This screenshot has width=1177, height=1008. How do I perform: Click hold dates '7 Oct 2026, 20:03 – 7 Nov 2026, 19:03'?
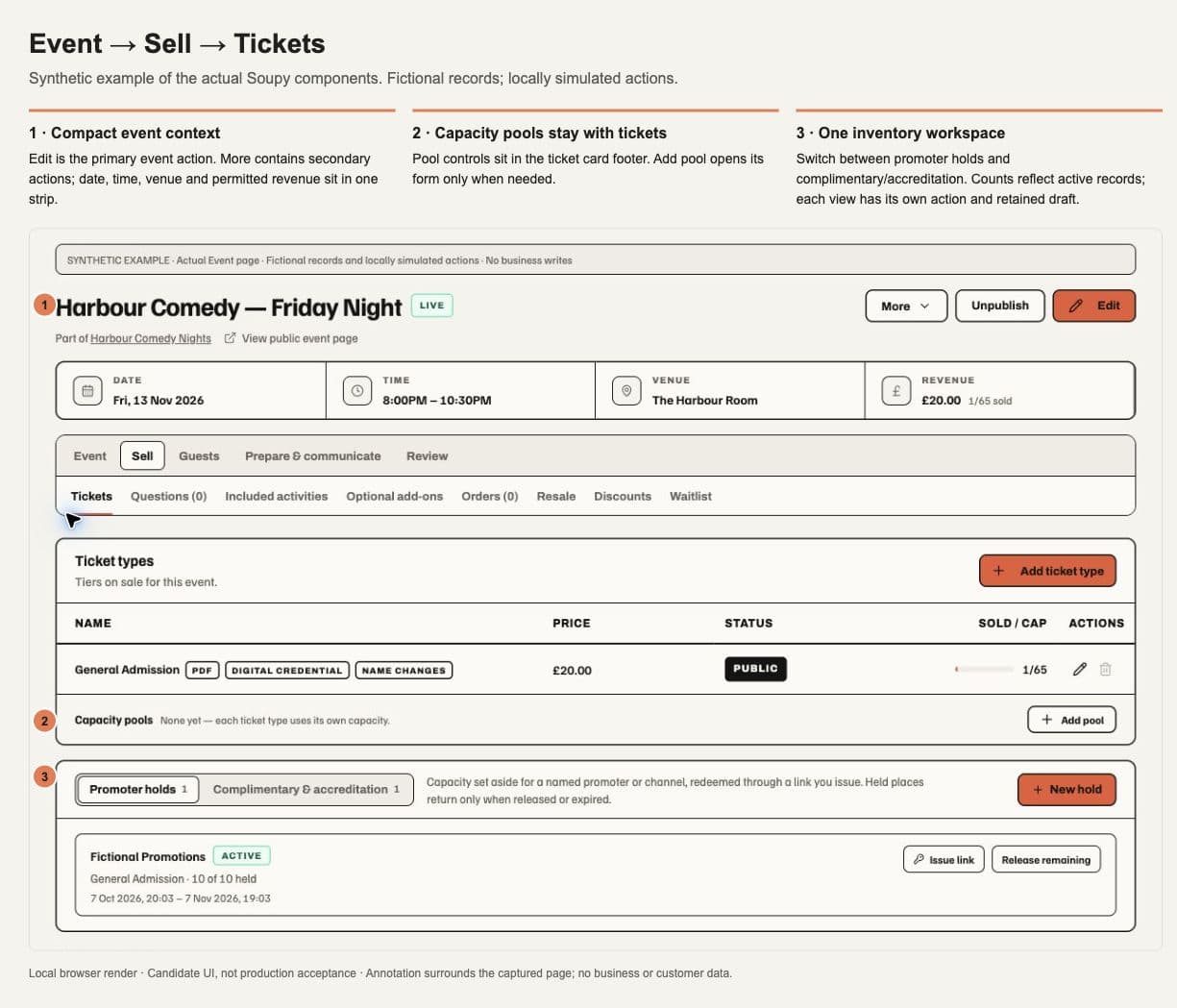(181, 898)
